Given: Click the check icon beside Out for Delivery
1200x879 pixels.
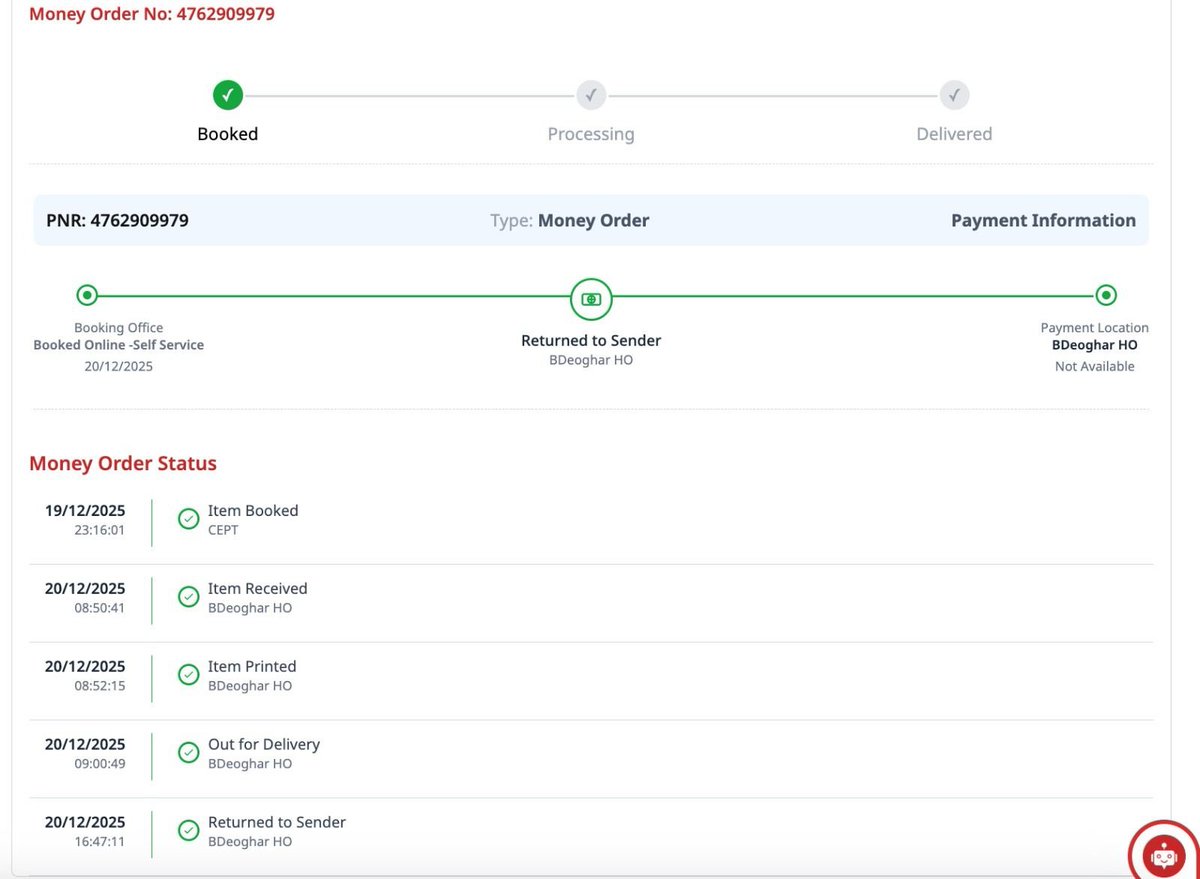Looking at the screenshot, I should point(188,752).
